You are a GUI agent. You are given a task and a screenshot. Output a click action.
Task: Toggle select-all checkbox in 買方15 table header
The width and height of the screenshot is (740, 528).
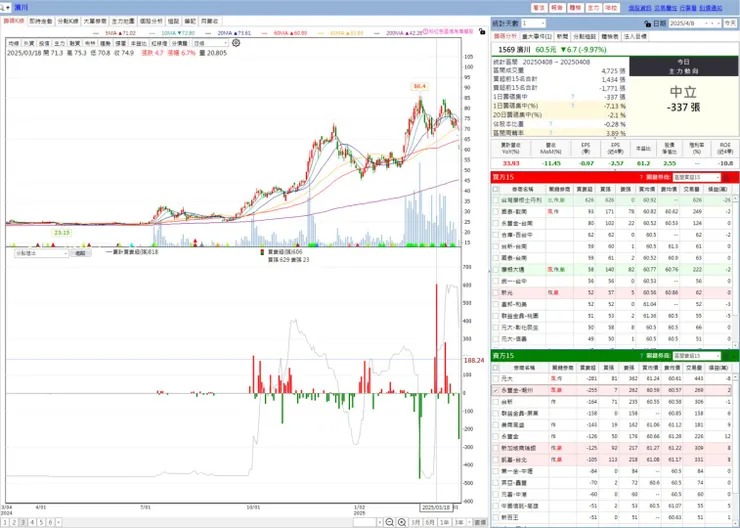click(x=496, y=189)
